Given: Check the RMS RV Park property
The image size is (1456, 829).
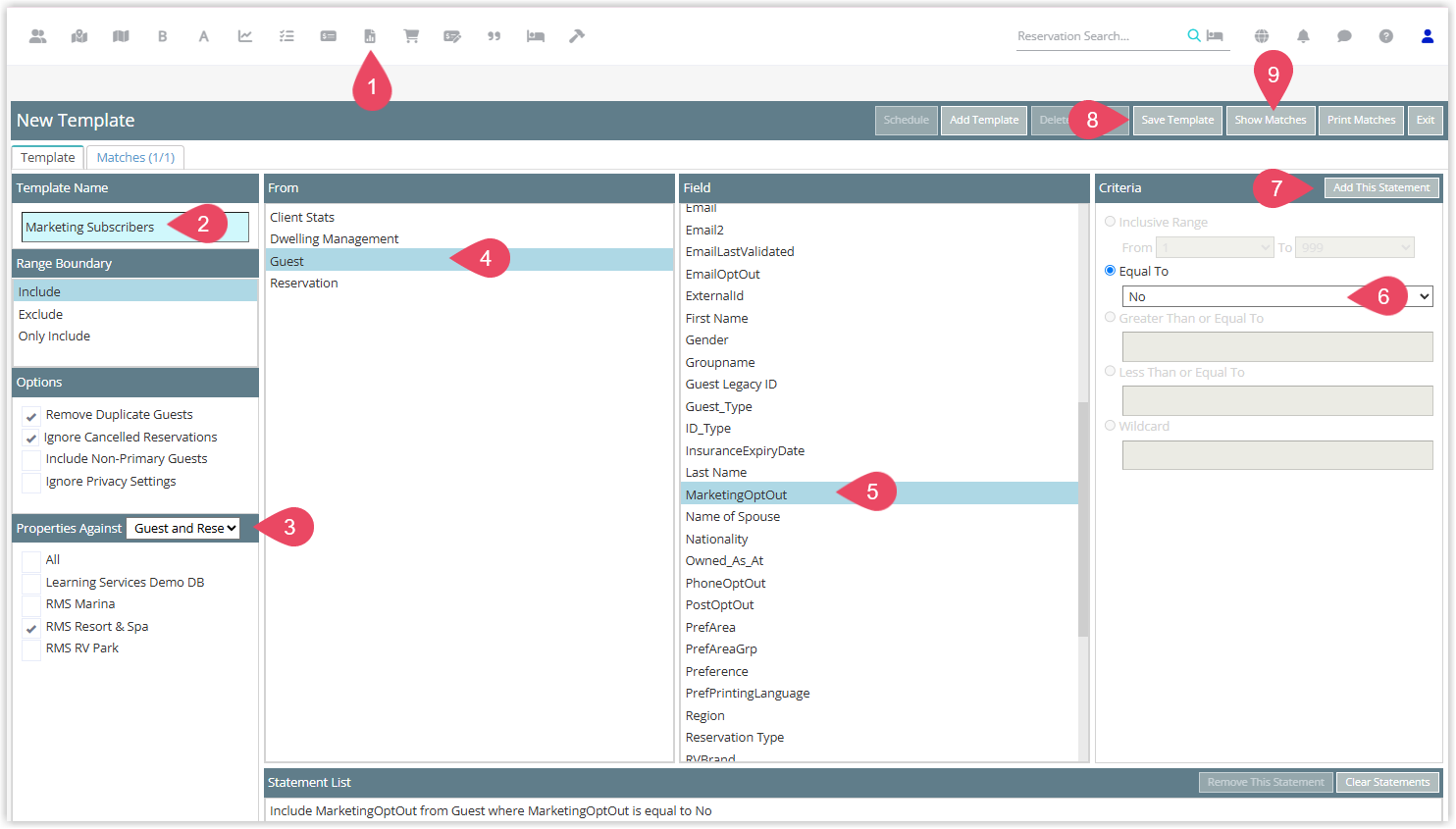Looking at the screenshot, I should 31,649.
